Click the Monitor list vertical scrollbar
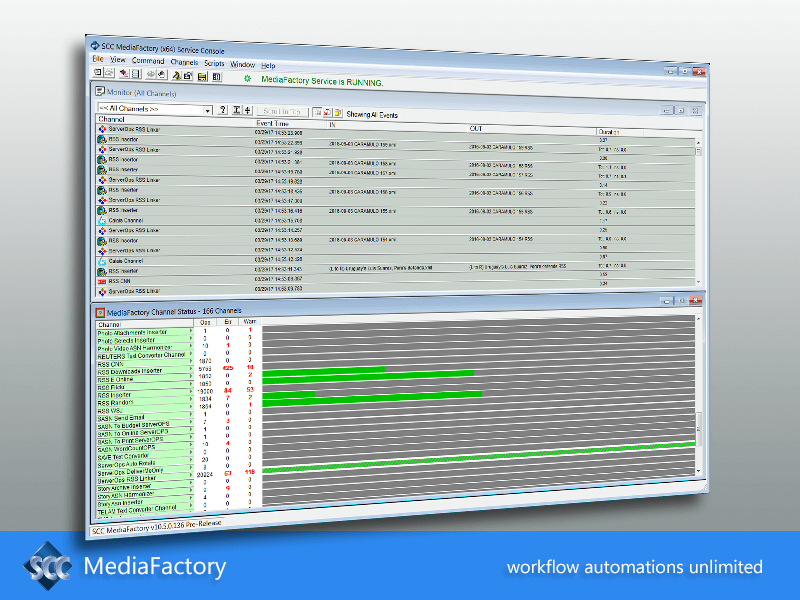This screenshot has width=800, height=600. (x=698, y=212)
